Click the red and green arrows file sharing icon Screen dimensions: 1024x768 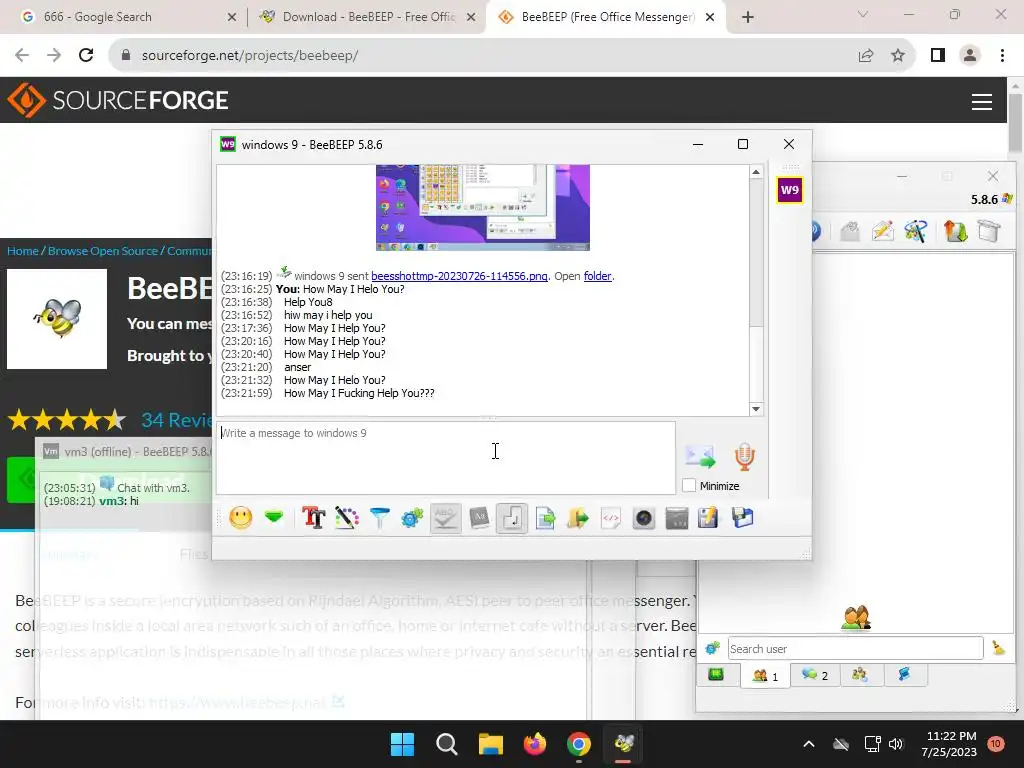click(955, 231)
